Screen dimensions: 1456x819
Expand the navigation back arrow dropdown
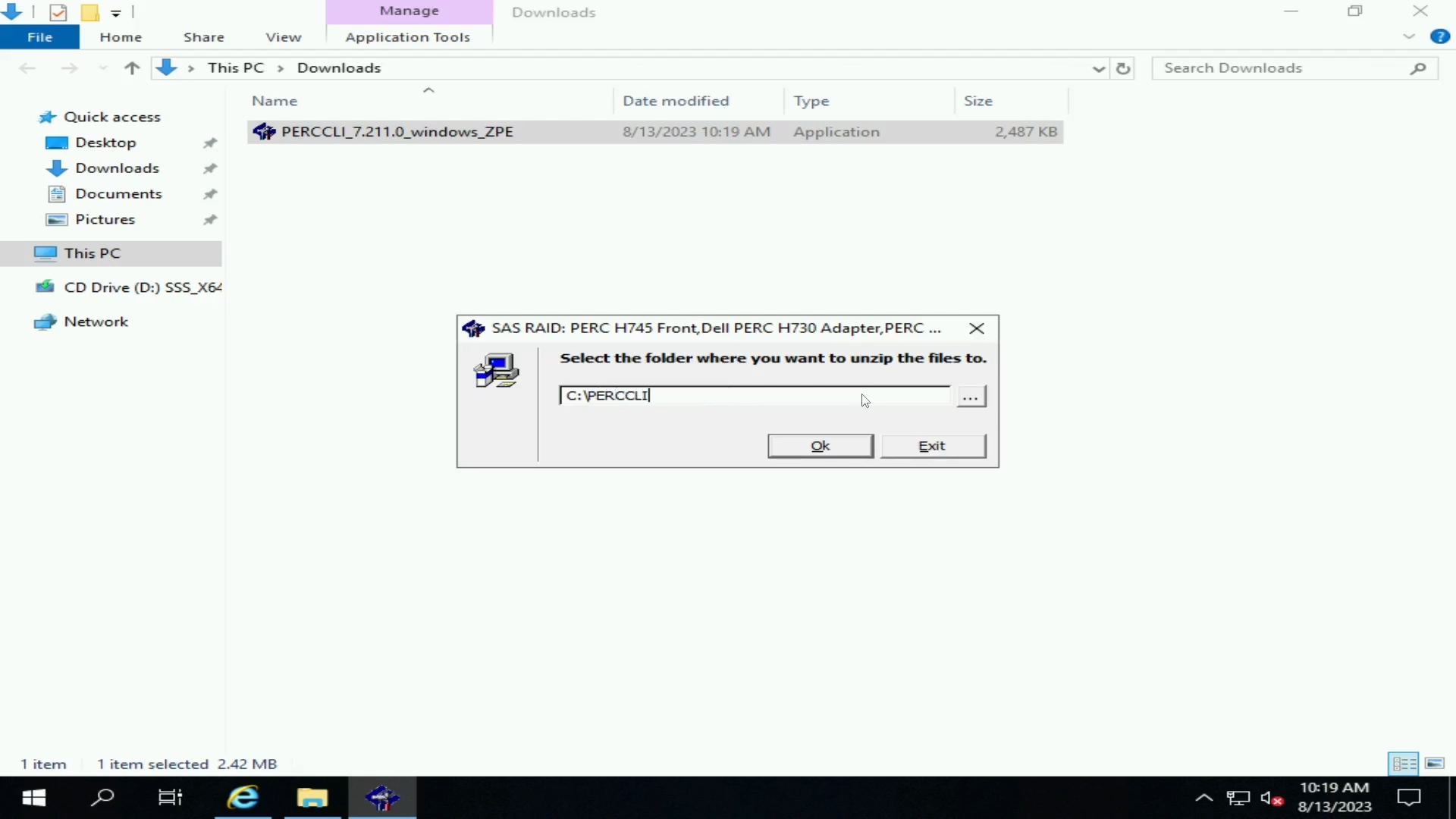coord(100,67)
